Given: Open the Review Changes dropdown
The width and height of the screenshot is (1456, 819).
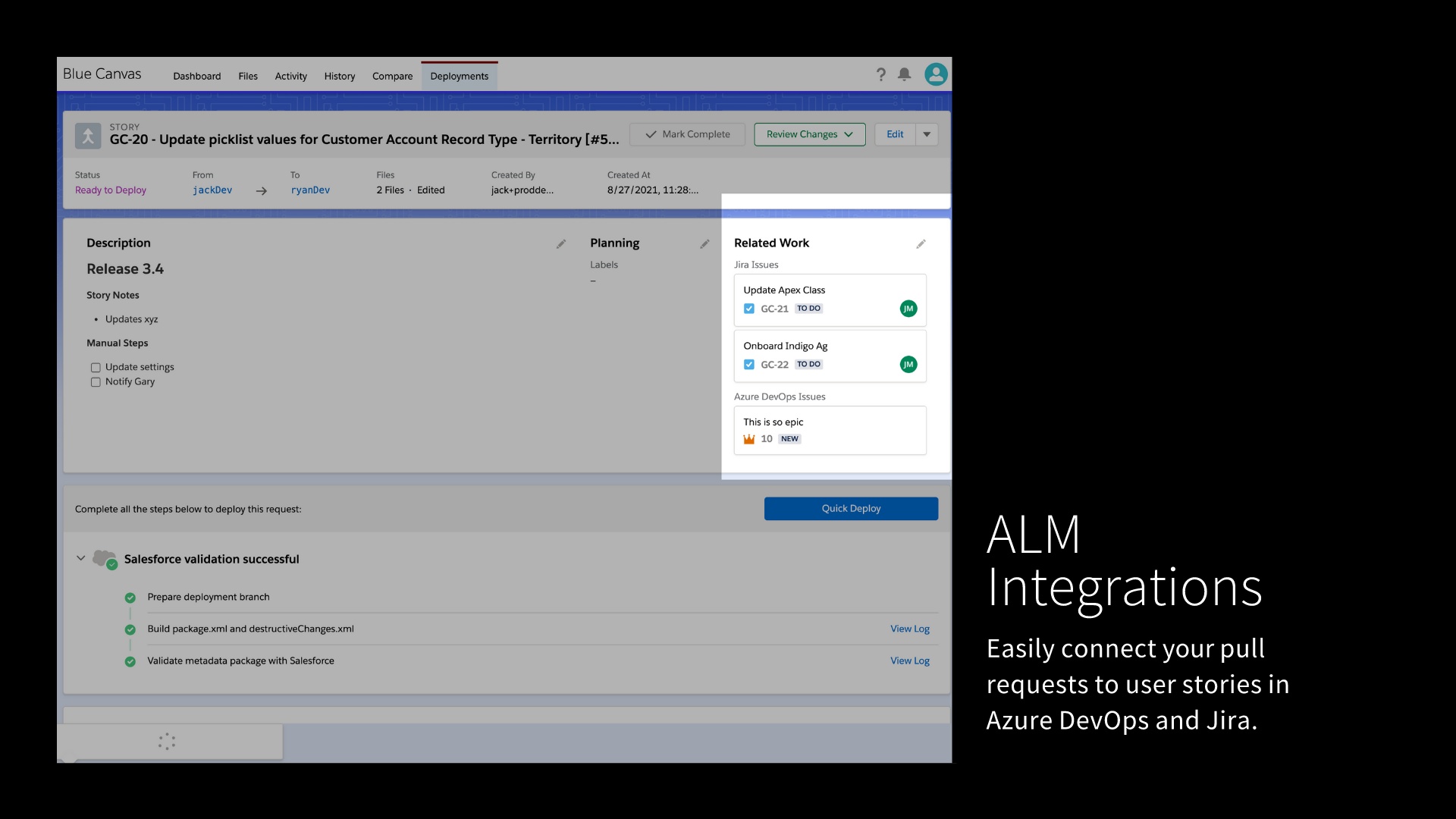Looking at the screenshot, I should (808, 134).
